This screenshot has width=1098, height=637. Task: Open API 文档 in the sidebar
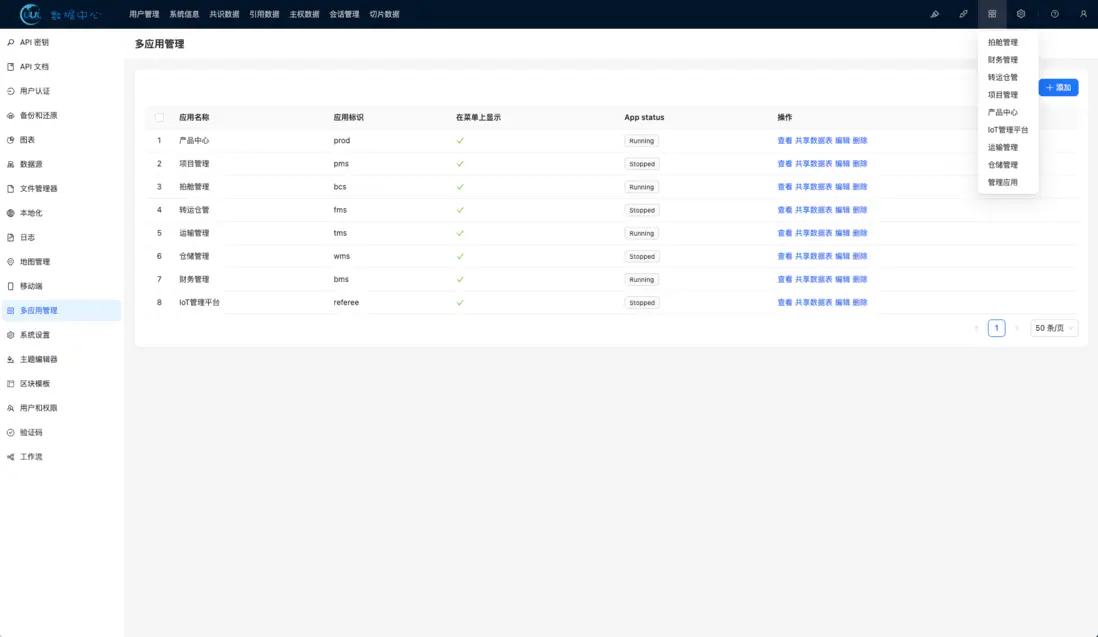(62, 66)
